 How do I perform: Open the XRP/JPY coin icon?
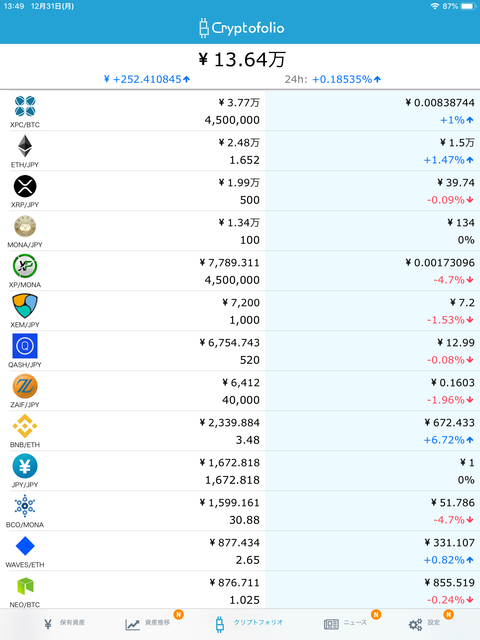pos(25,186)
